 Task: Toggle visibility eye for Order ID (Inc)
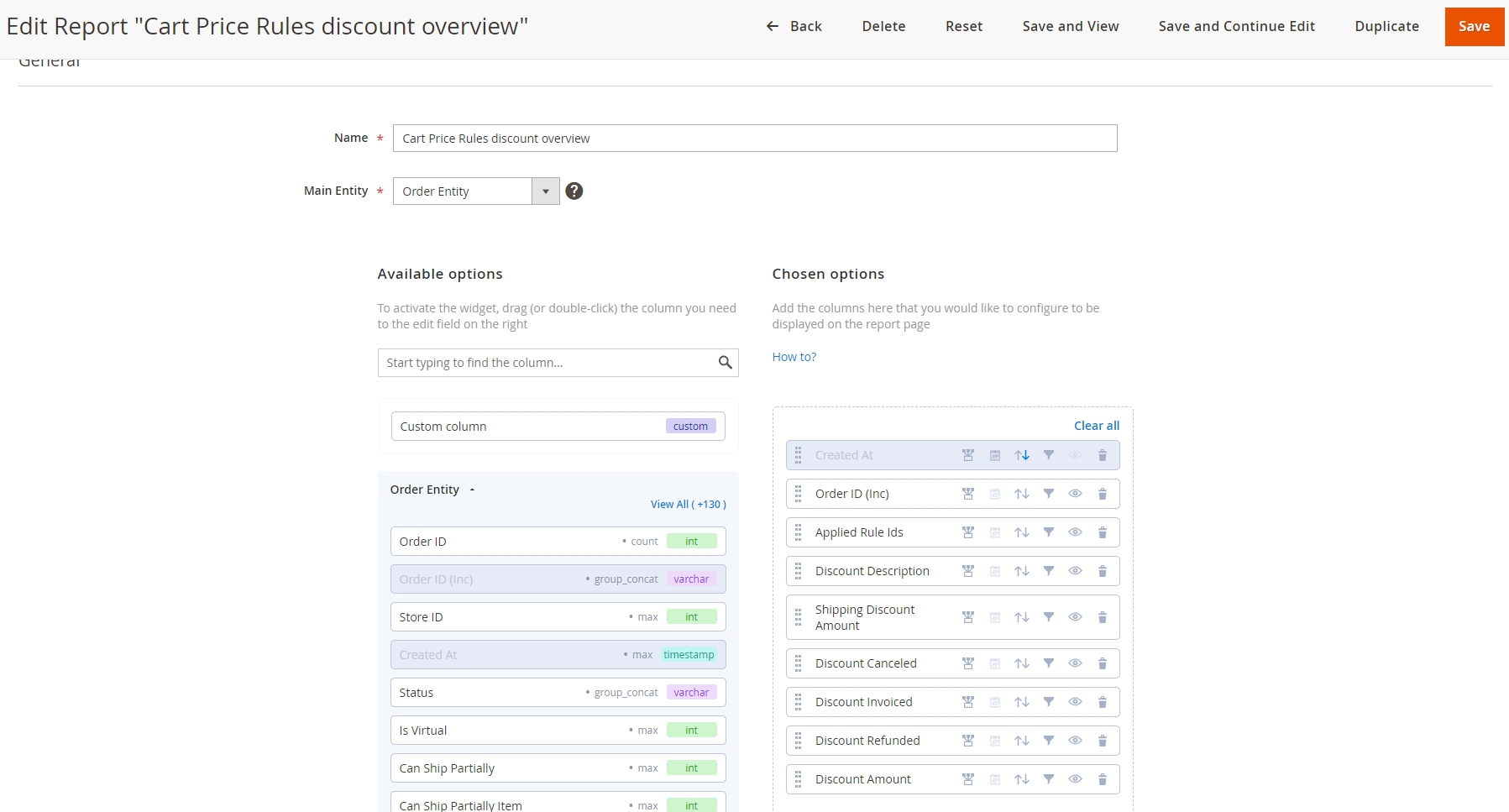[1076, 494]
